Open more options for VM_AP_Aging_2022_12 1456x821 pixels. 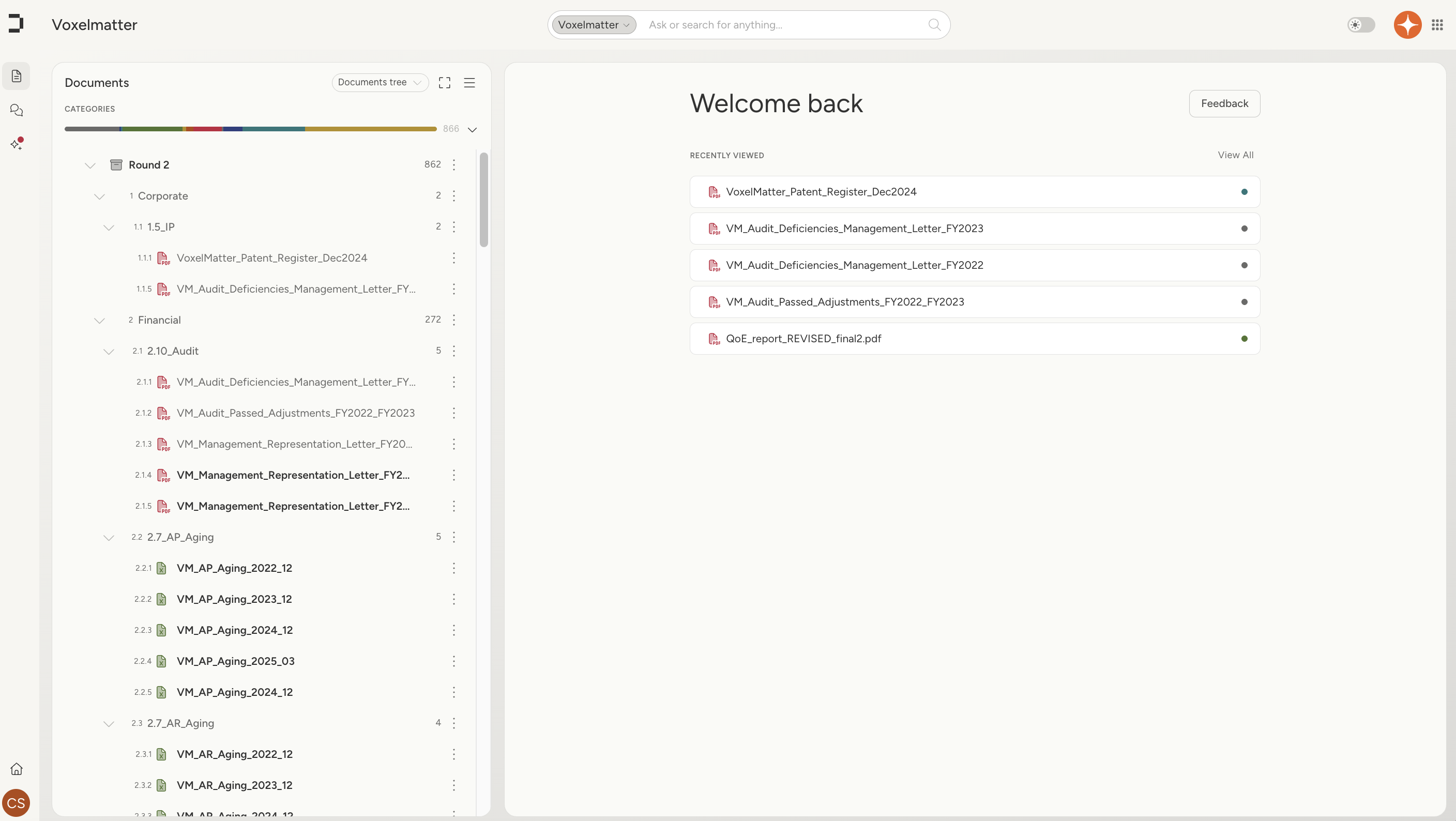[x=454, y=568]
